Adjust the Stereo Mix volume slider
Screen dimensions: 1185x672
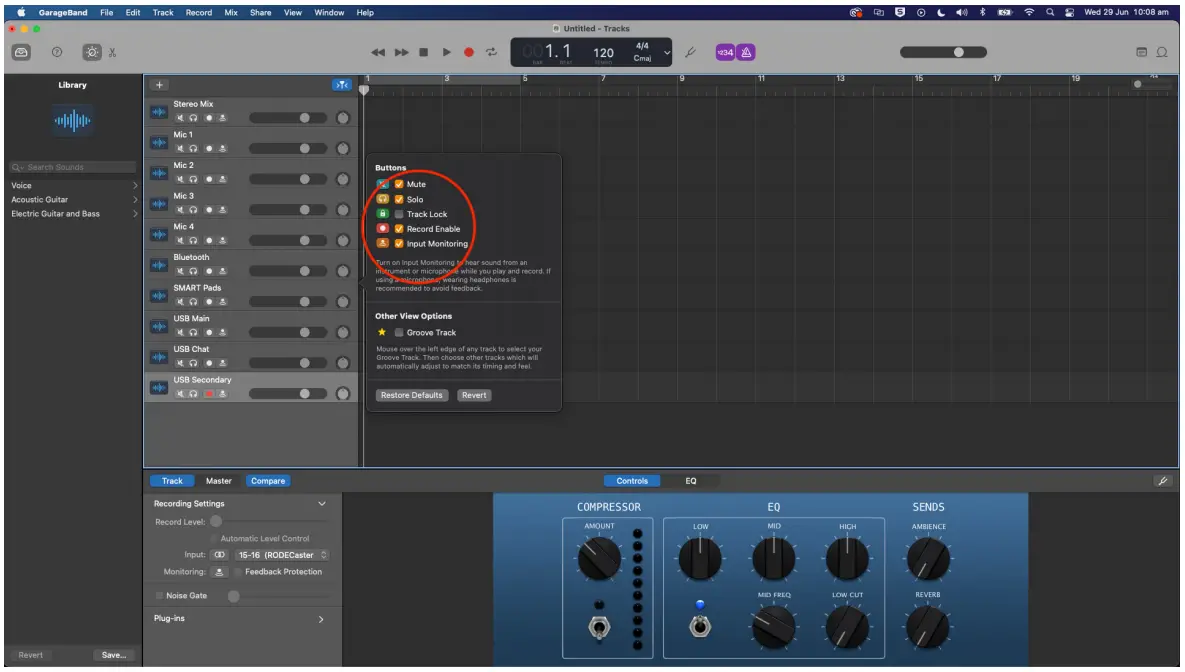[x=307, y=116]
